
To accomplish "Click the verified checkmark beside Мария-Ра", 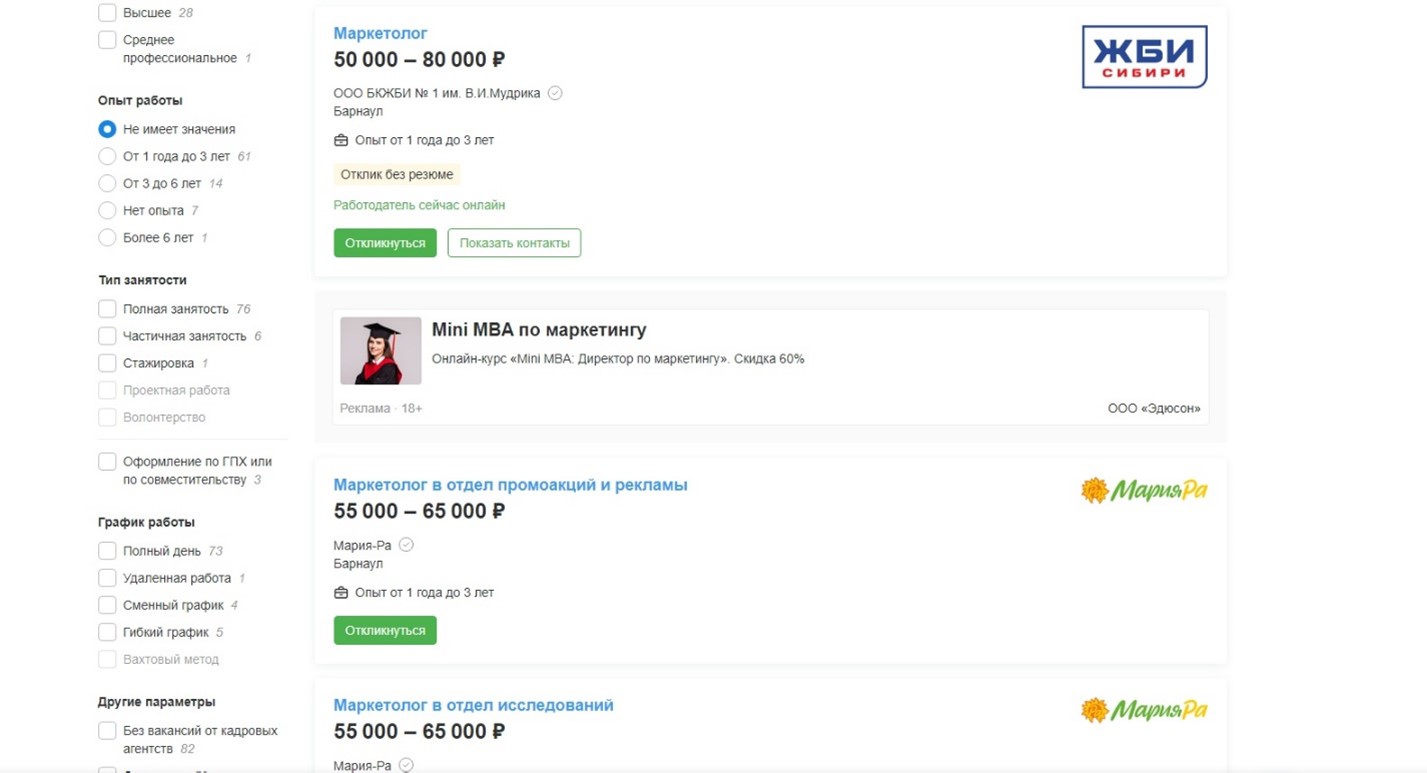I will pyautogui.click(x=406, y=545).
